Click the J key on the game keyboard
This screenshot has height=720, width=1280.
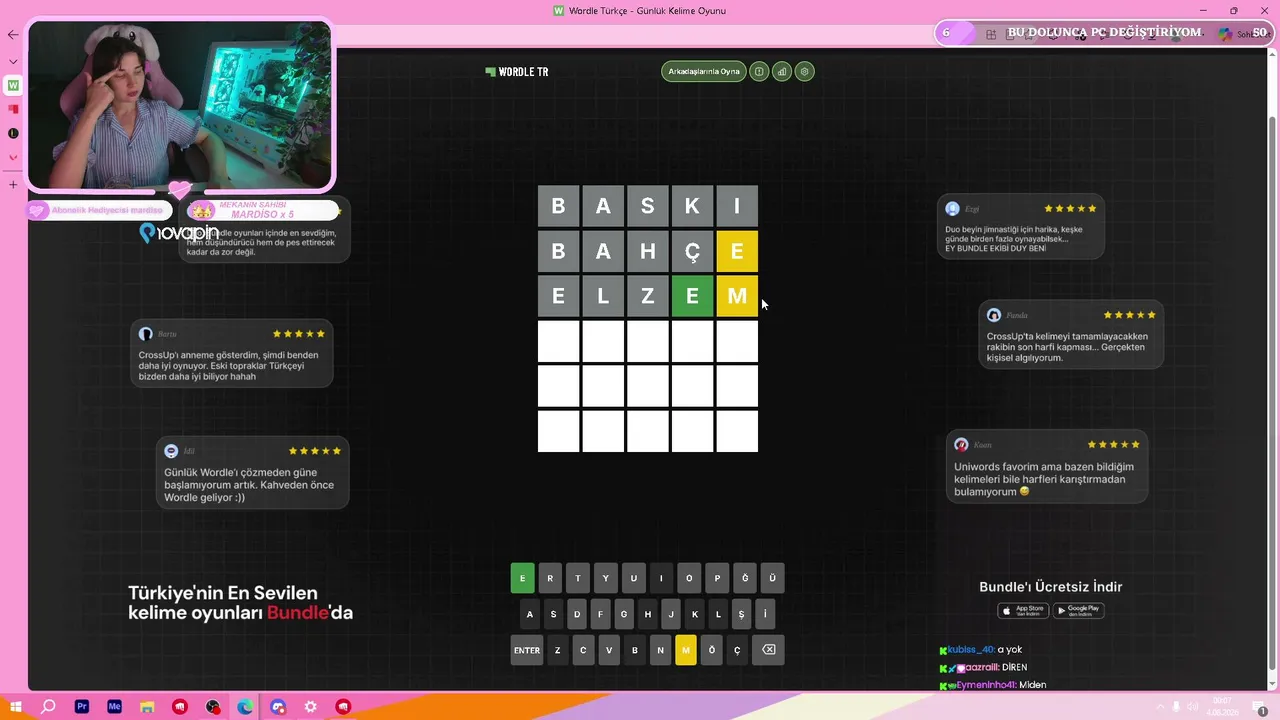click(671, 614)
